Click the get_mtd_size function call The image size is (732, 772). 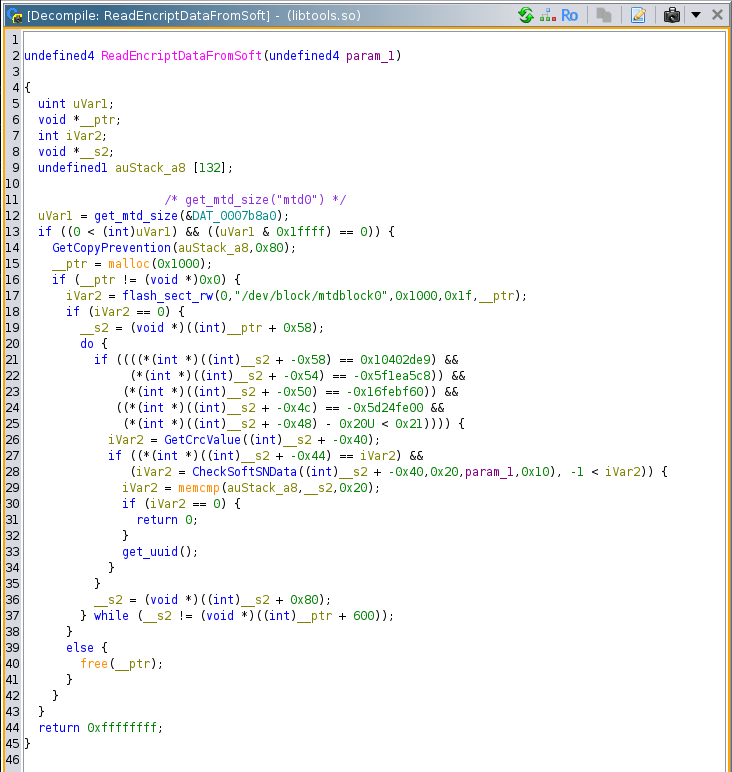point(136,216)
